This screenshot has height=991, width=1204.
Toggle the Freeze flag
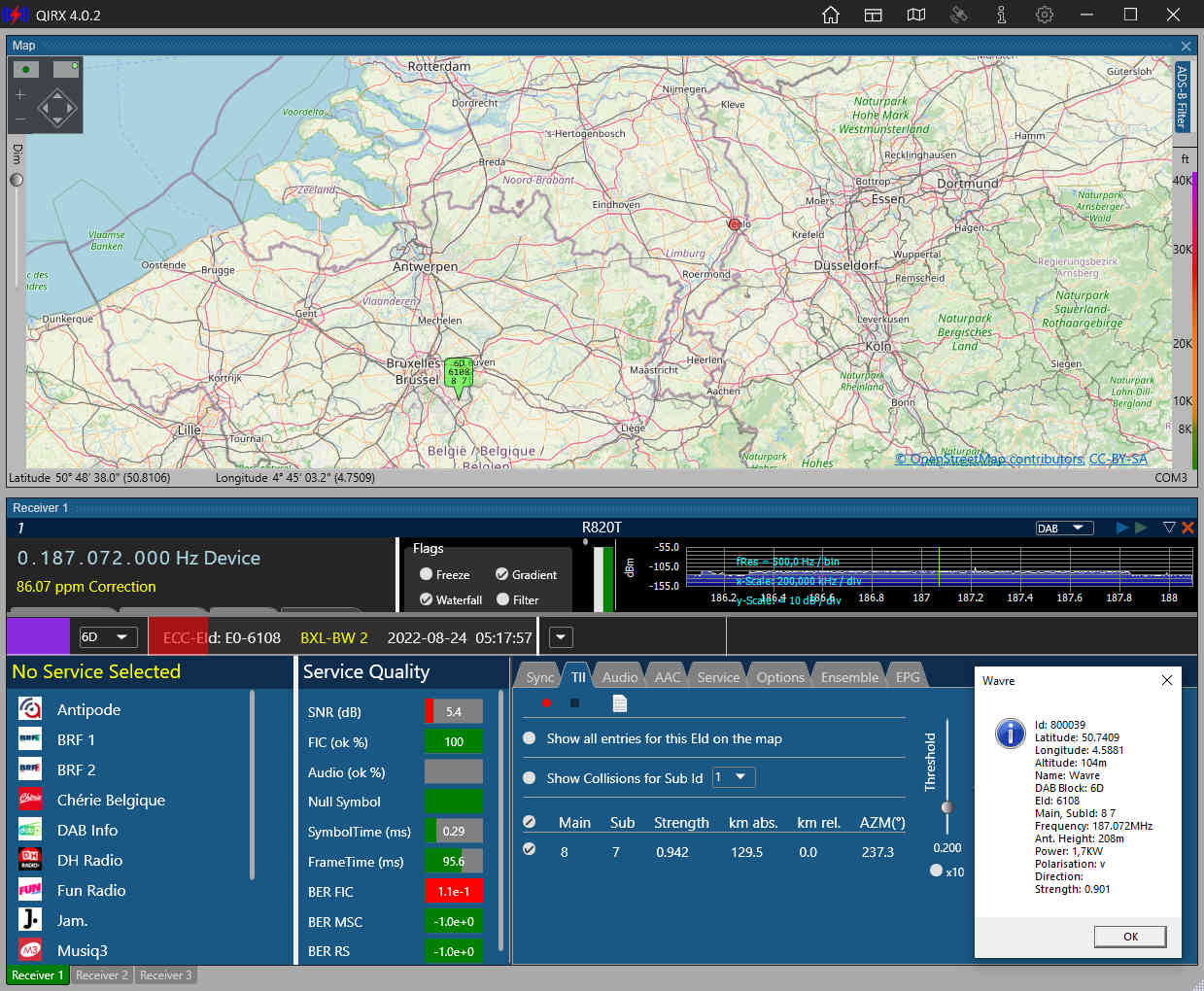(x=426, y=574)
